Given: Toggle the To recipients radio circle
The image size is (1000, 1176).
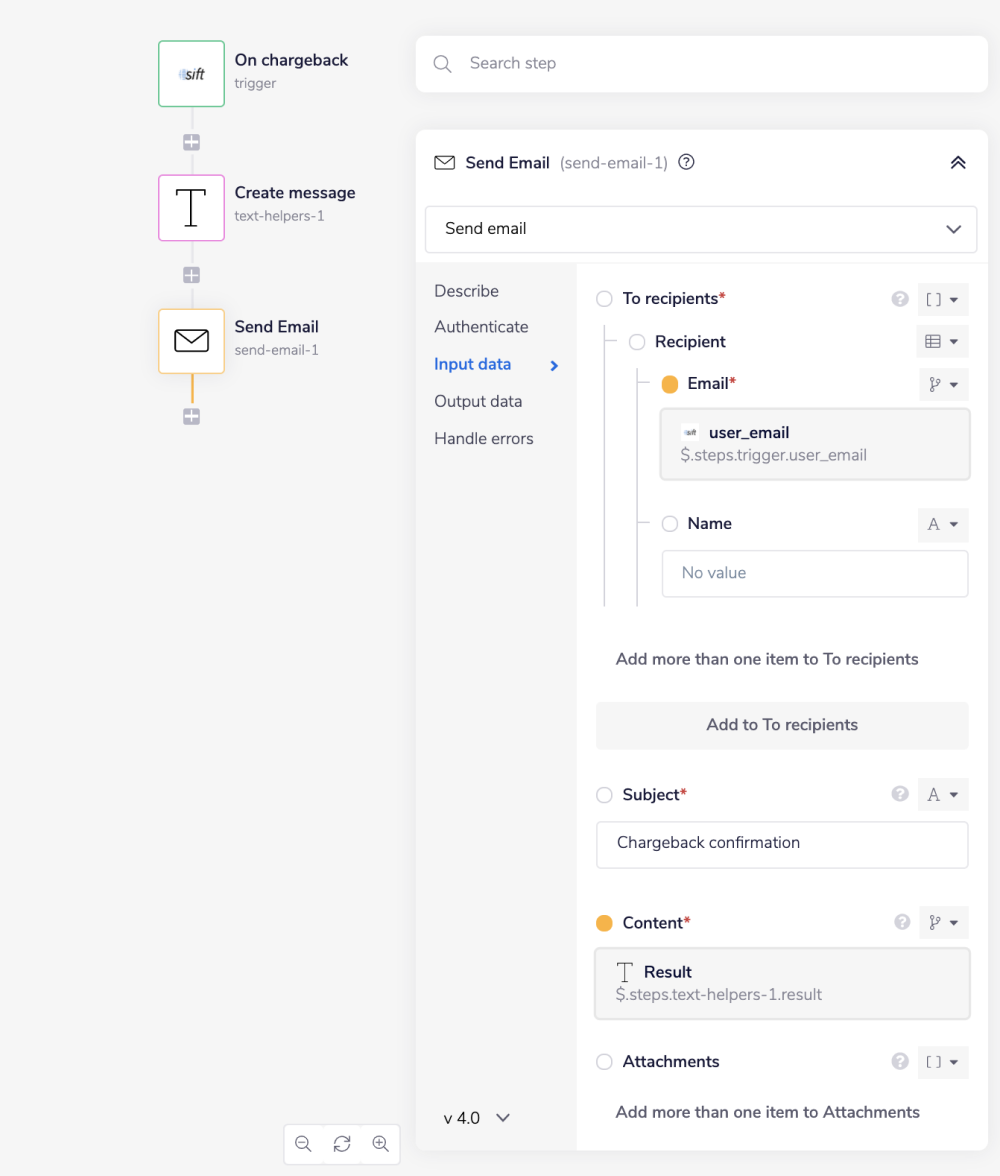Looking at the screenshot, I should [x=604, y=299].
